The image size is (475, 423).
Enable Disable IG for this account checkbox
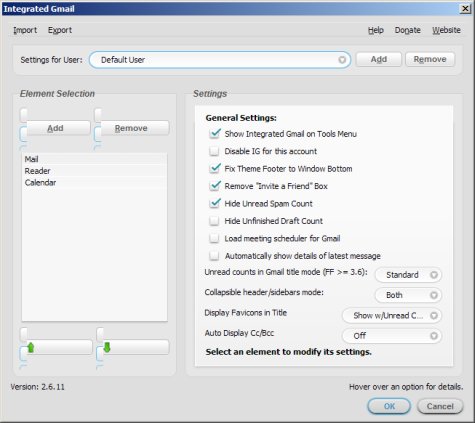tap(214, 151)
